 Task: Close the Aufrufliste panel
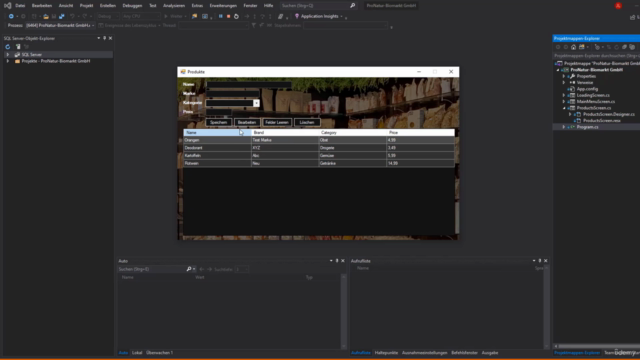(x=546, y=261)
